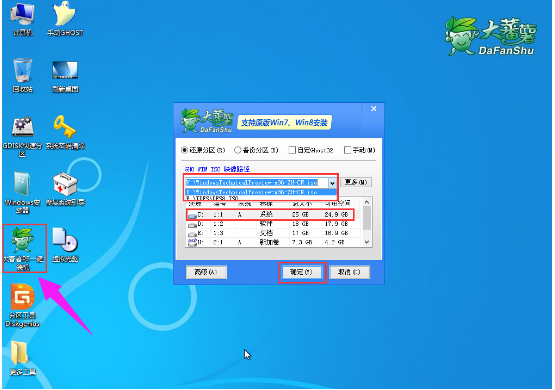The image size is (555, 390).
Task: Open the virtual CD drive icon
Action: [65, 245]
